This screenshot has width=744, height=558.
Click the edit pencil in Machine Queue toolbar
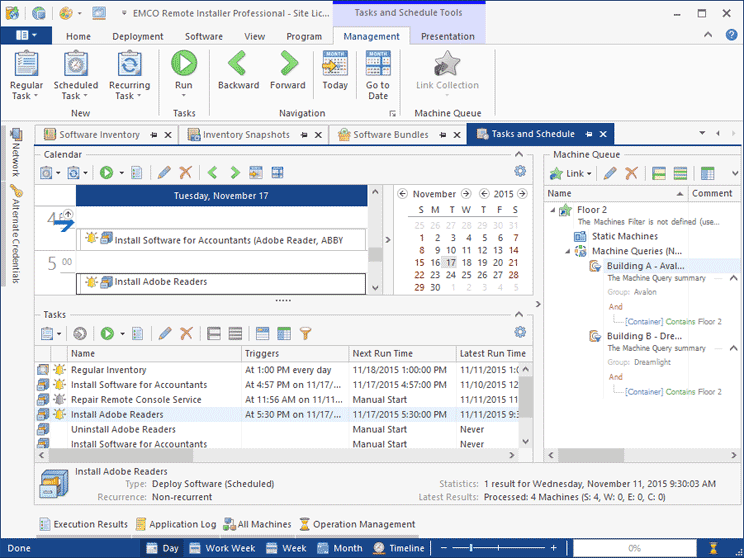(x=609, y=173)
